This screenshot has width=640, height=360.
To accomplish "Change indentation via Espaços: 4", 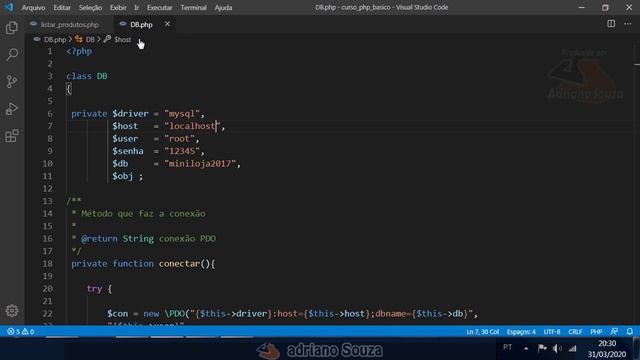I will click(521, 331).
